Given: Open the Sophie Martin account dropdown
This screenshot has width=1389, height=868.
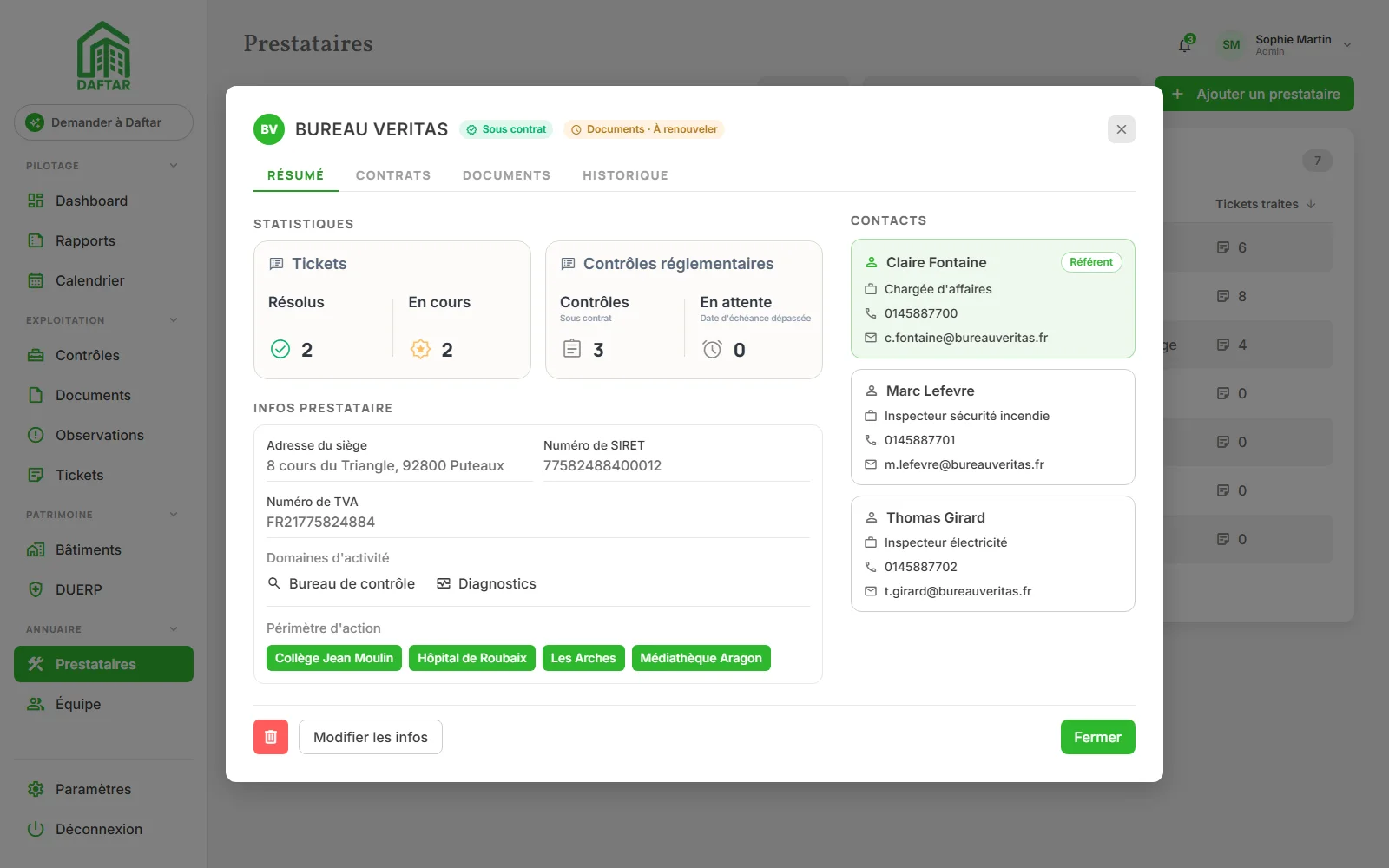Looking at the screenshot, I should (x=1347, y=44).
